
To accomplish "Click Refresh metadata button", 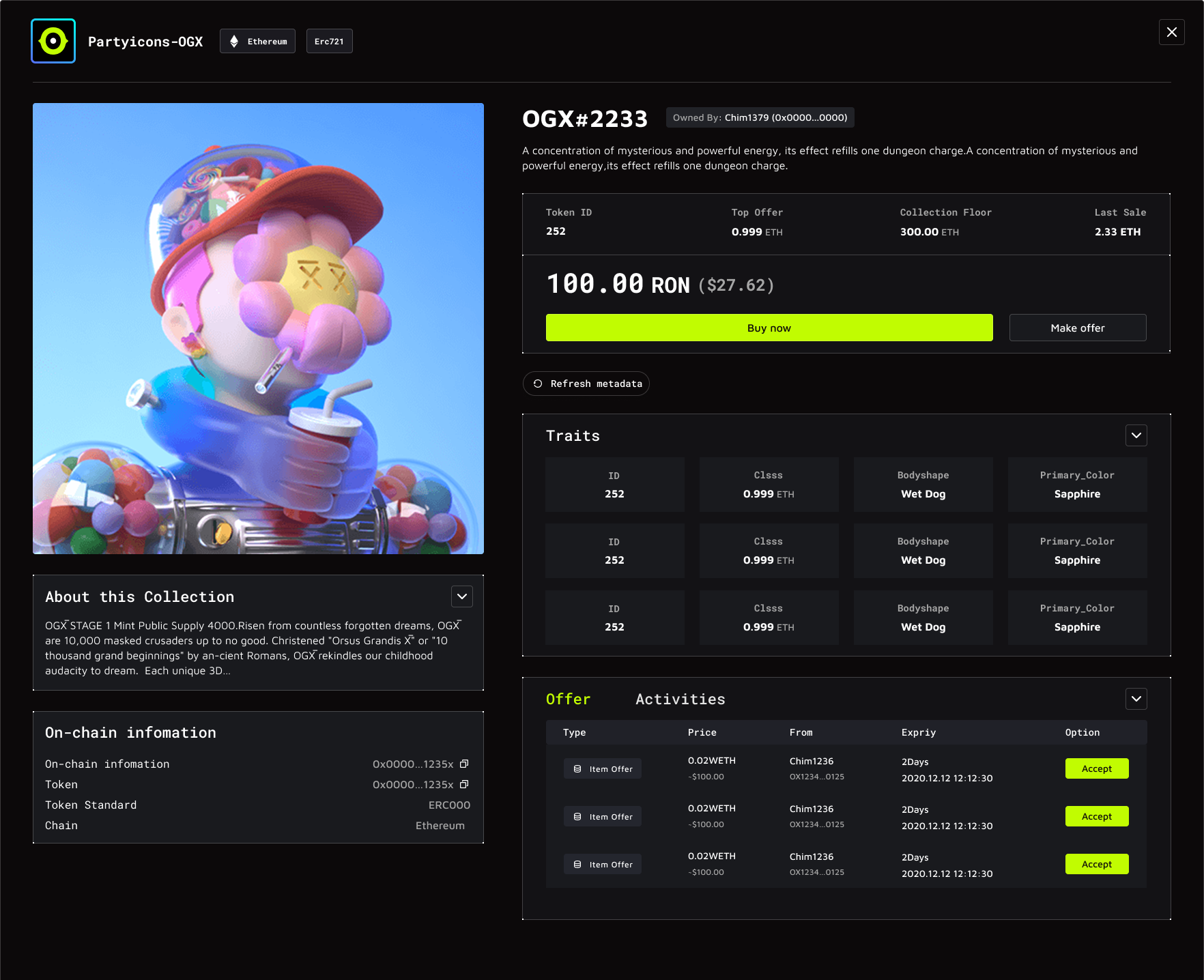I will (586, 384).
